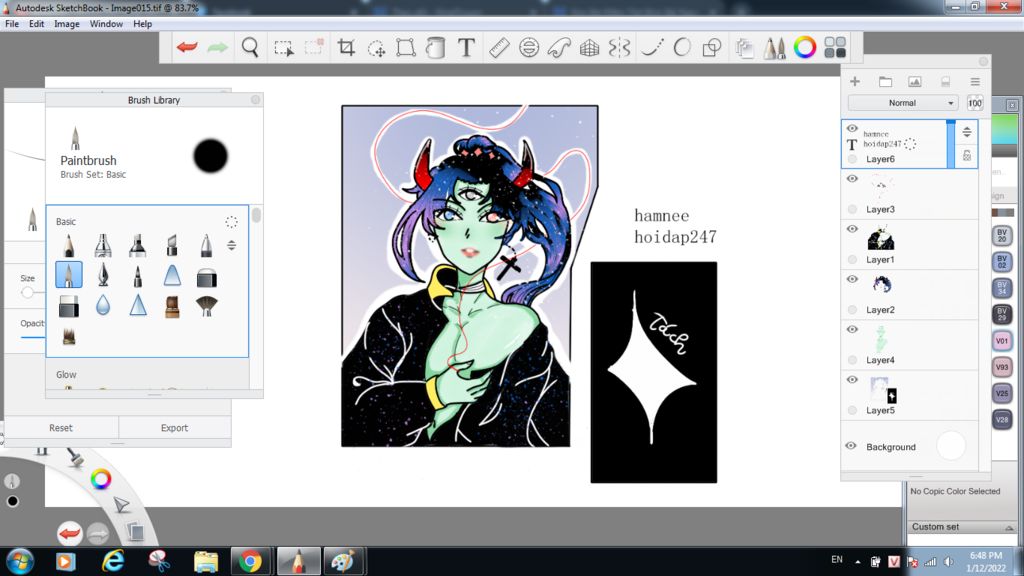
Task: Hide Layer4 using the eye icon
Action: click(852, 329)
